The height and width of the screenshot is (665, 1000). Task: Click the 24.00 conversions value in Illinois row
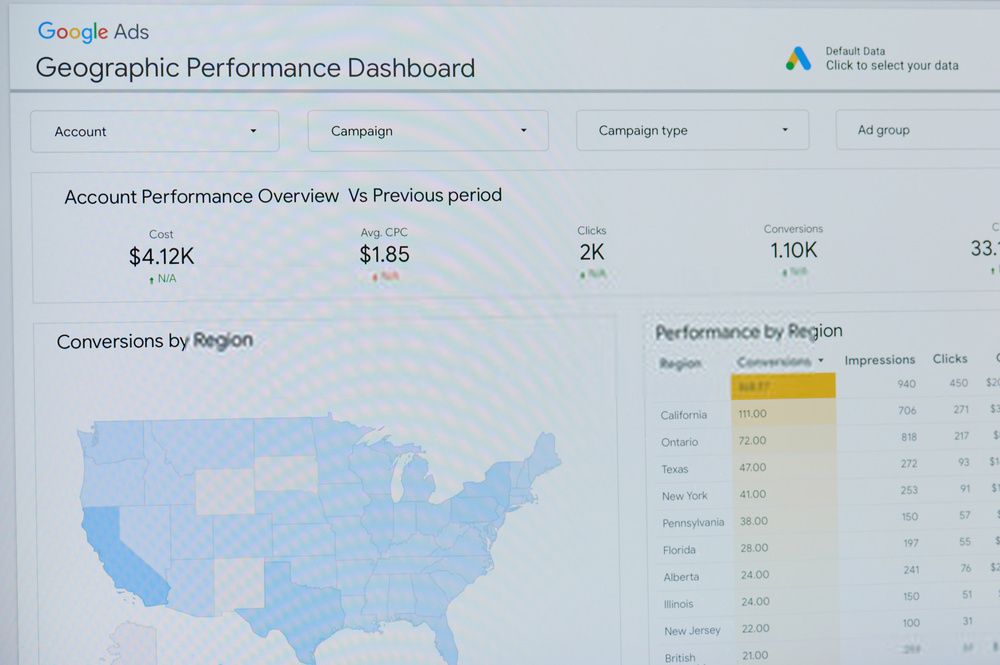click(755, 601)
